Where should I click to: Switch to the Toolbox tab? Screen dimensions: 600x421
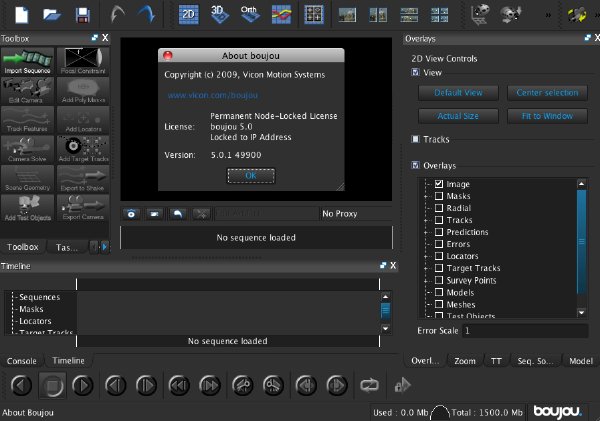[x=23, y=247]
